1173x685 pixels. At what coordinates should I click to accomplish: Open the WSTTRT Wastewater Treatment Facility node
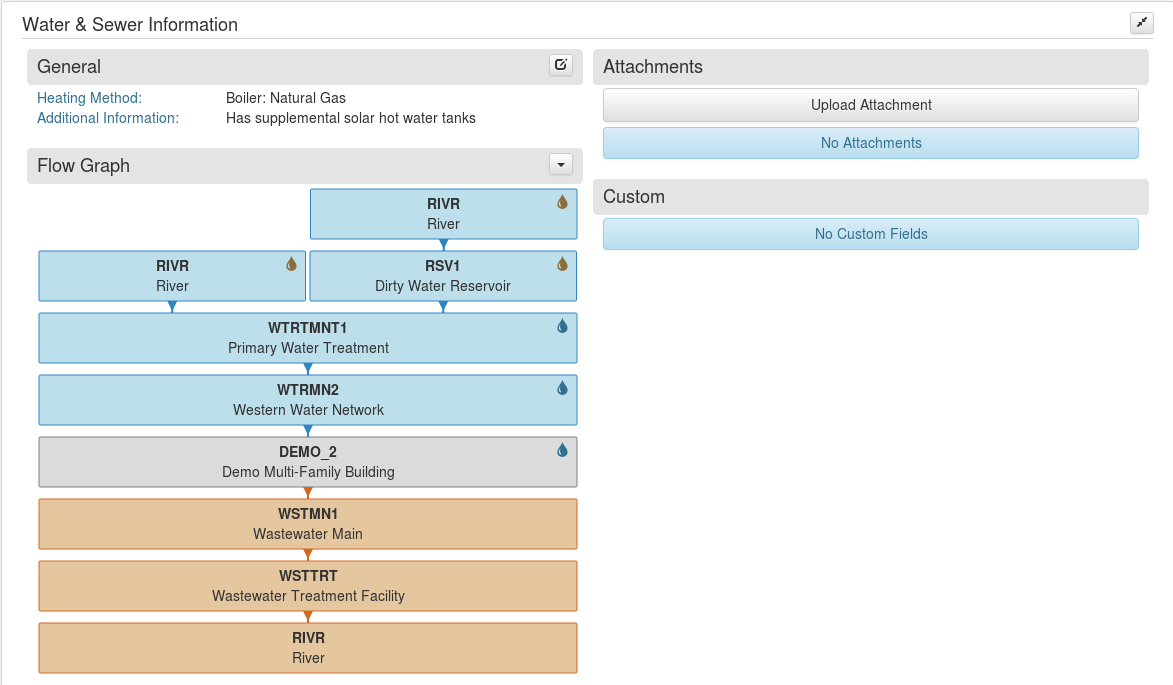pos(307,586)
